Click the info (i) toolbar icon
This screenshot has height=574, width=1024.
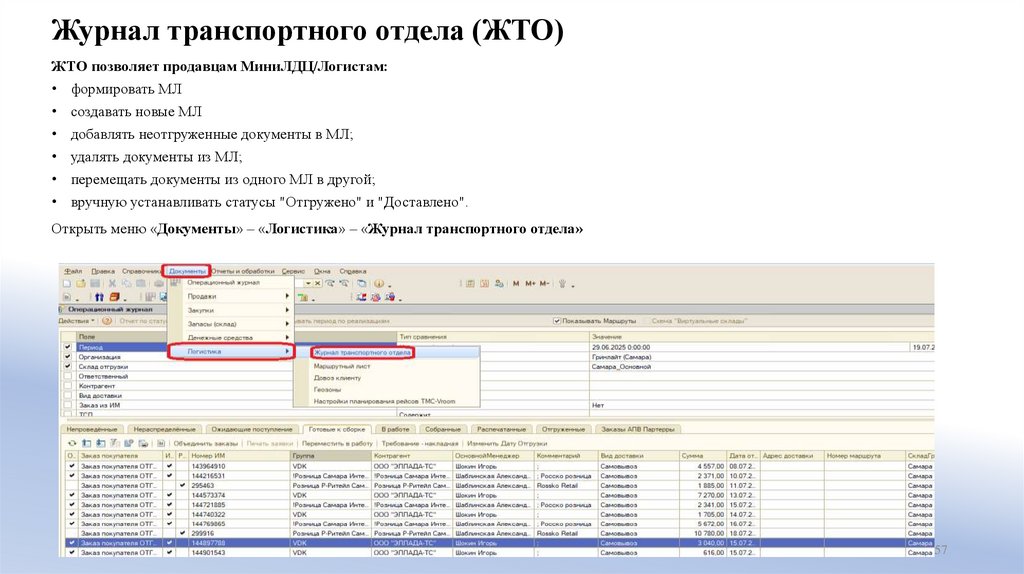378,283
